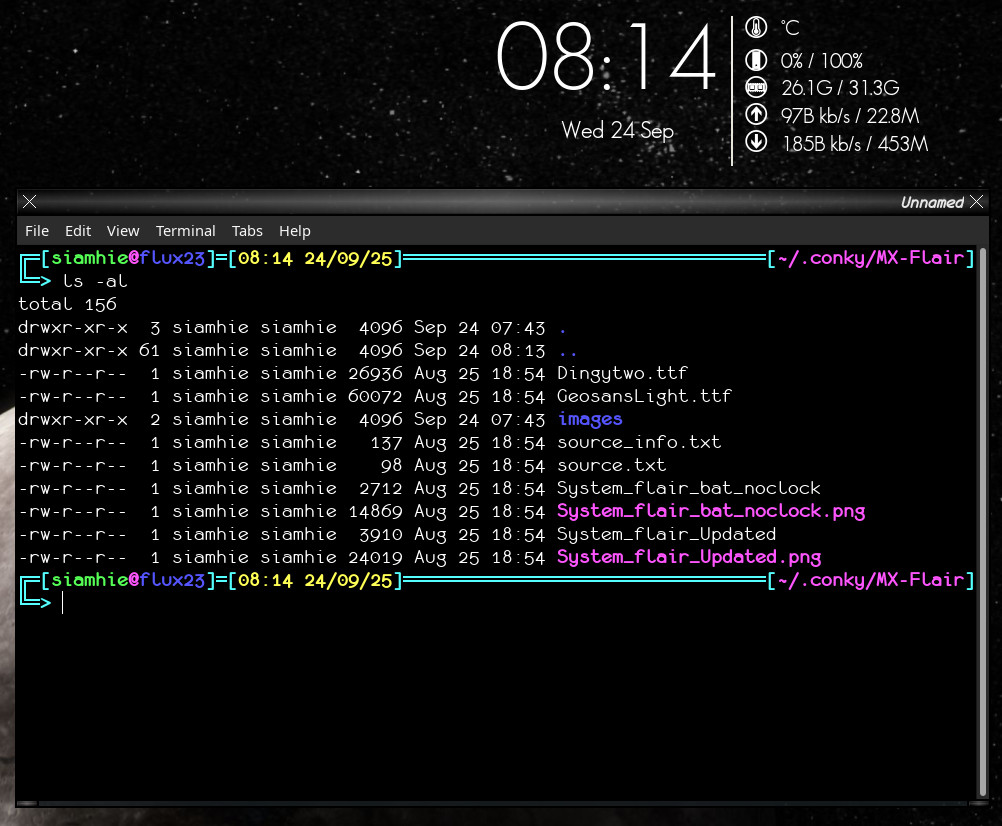Click the conky RAM memory icon
This screenshot has width=1002, height=826.
coord(756,87)
